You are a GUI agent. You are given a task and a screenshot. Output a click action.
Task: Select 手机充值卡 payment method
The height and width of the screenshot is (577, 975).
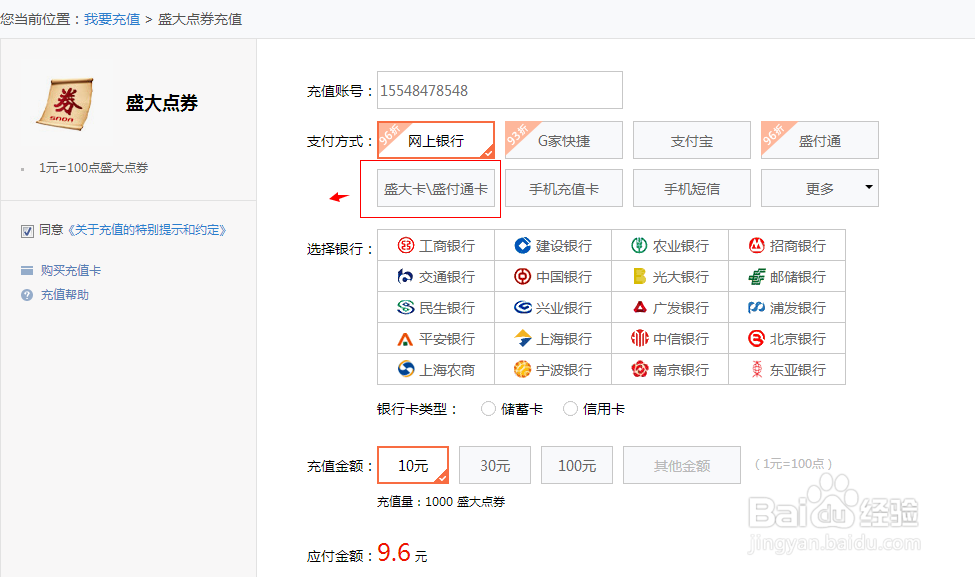coord(563,188)
